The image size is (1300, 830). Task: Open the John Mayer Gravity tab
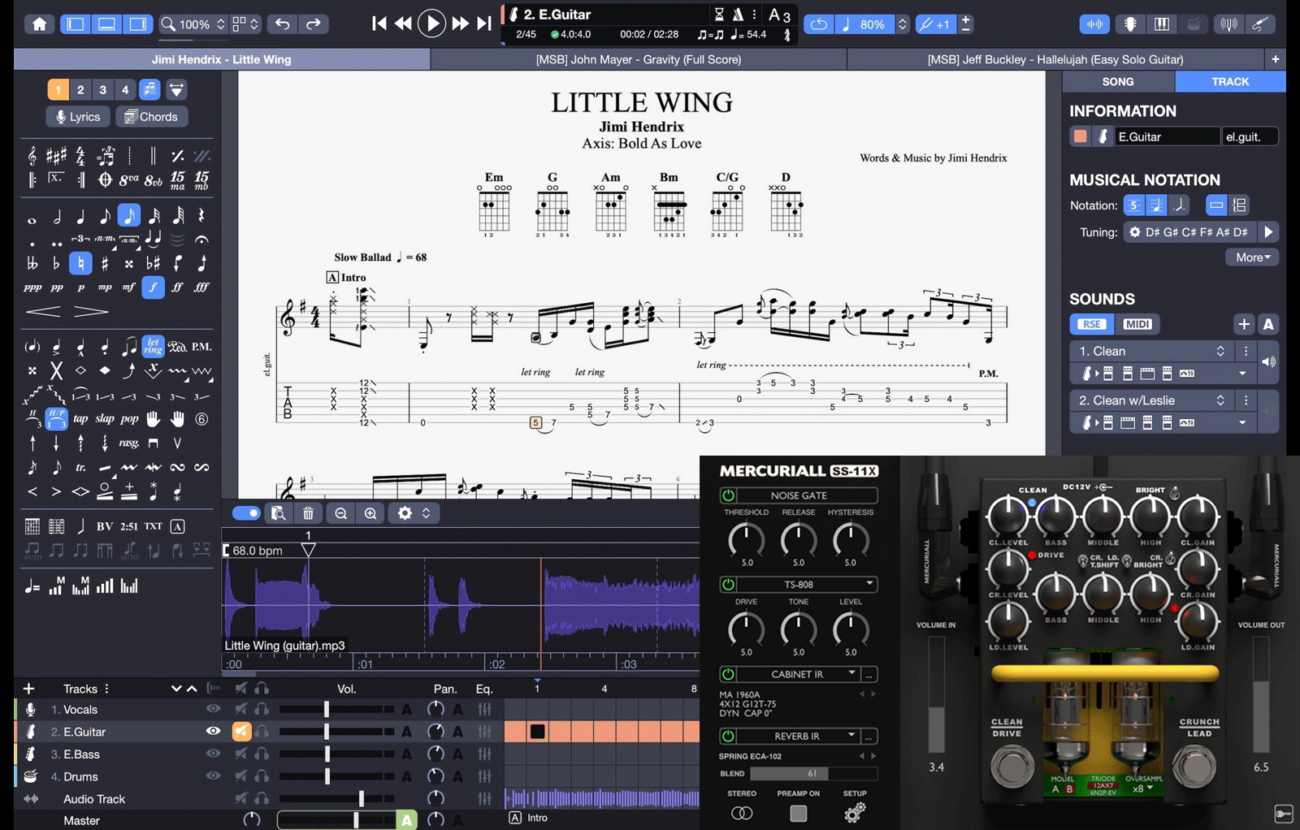click(x=638, y=60)
